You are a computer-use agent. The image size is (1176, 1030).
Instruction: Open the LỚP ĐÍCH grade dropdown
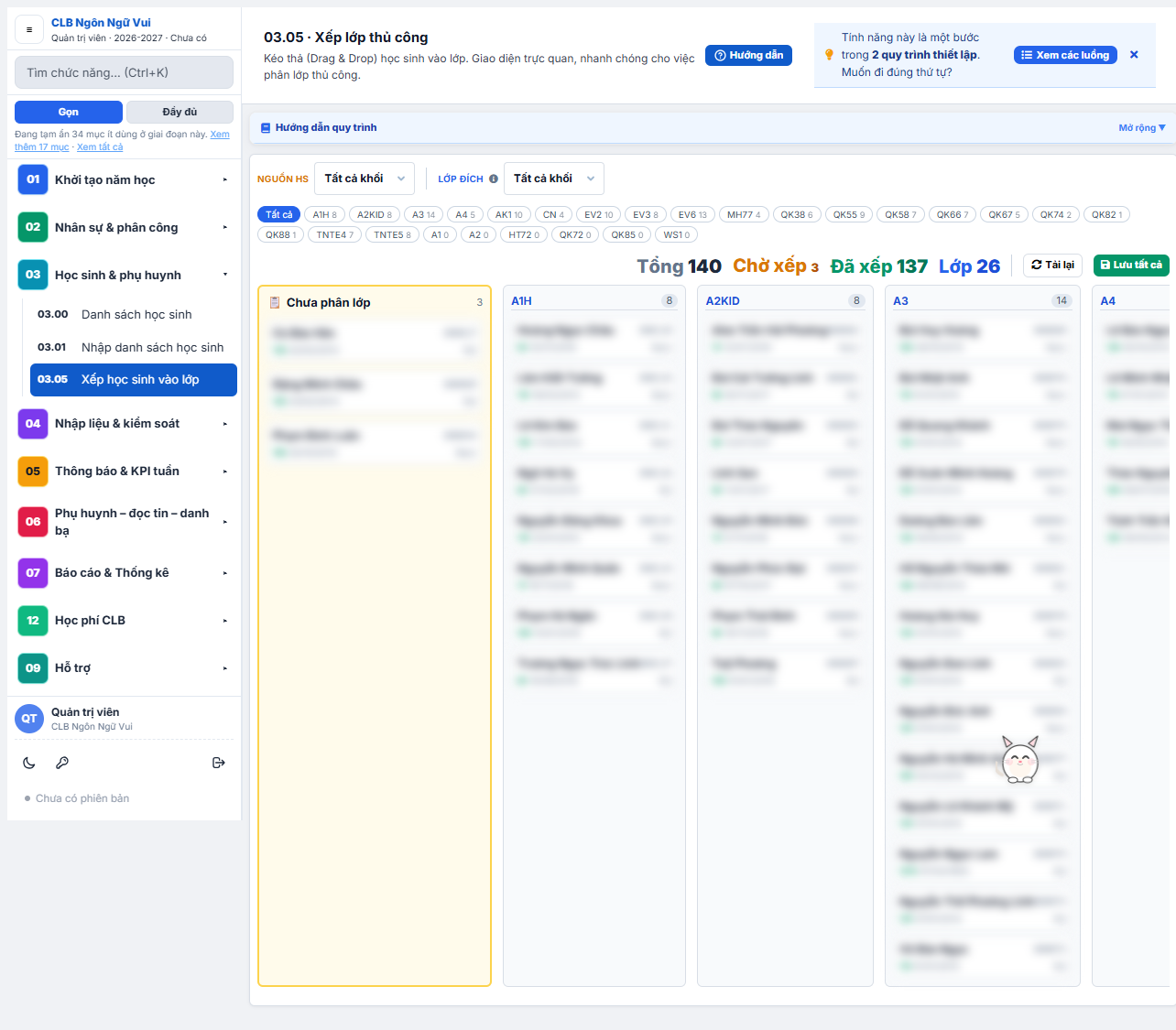(553, 179)
